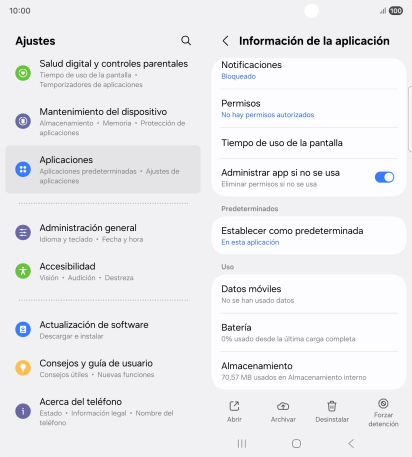The width and height of the screenshot is (412, 457).
Task: Open Mantenimiento del dispositivo
Action: tap(103, 121)
